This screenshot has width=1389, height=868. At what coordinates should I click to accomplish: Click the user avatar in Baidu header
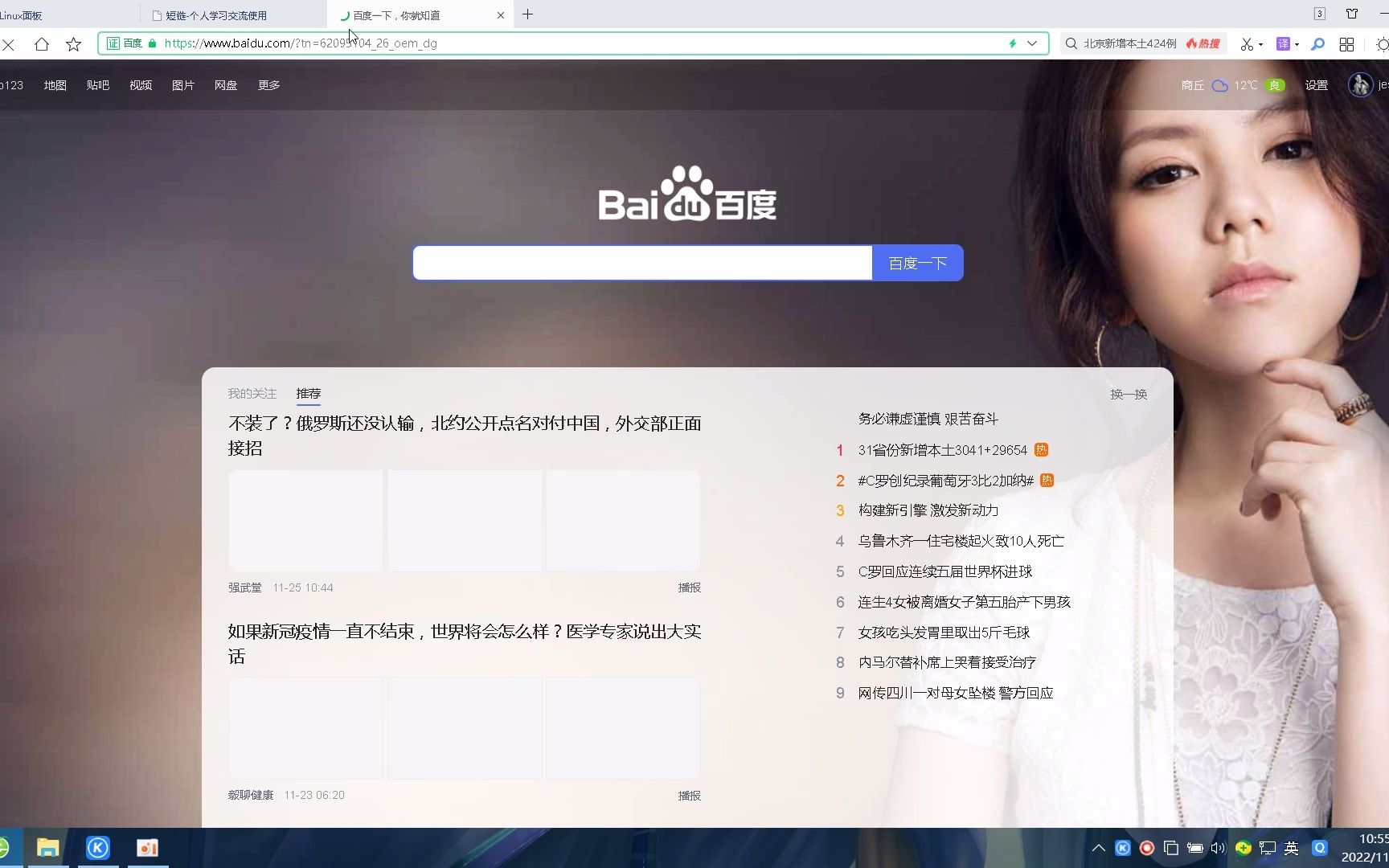click(1360, 84)
